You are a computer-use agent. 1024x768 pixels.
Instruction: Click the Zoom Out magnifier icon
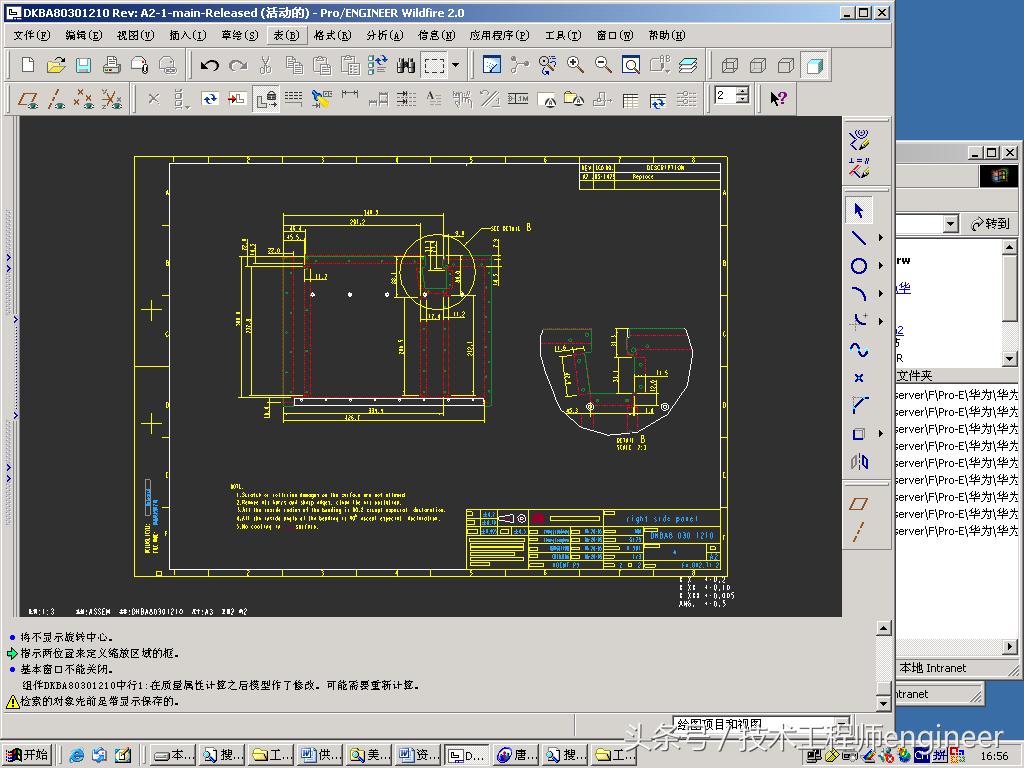click(x=604, y=66)
